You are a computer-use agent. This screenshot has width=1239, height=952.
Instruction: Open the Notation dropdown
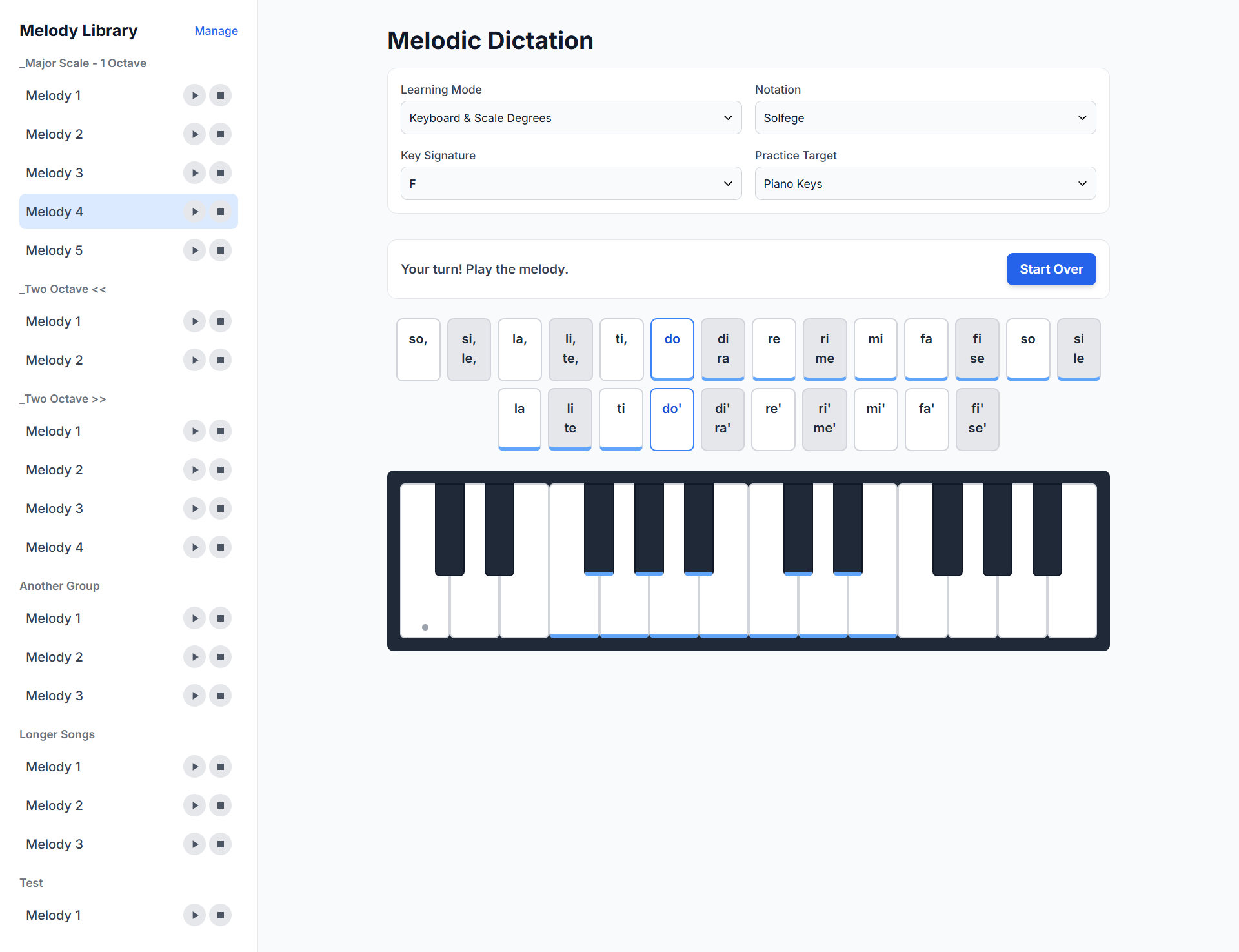[x=925, y=117]
